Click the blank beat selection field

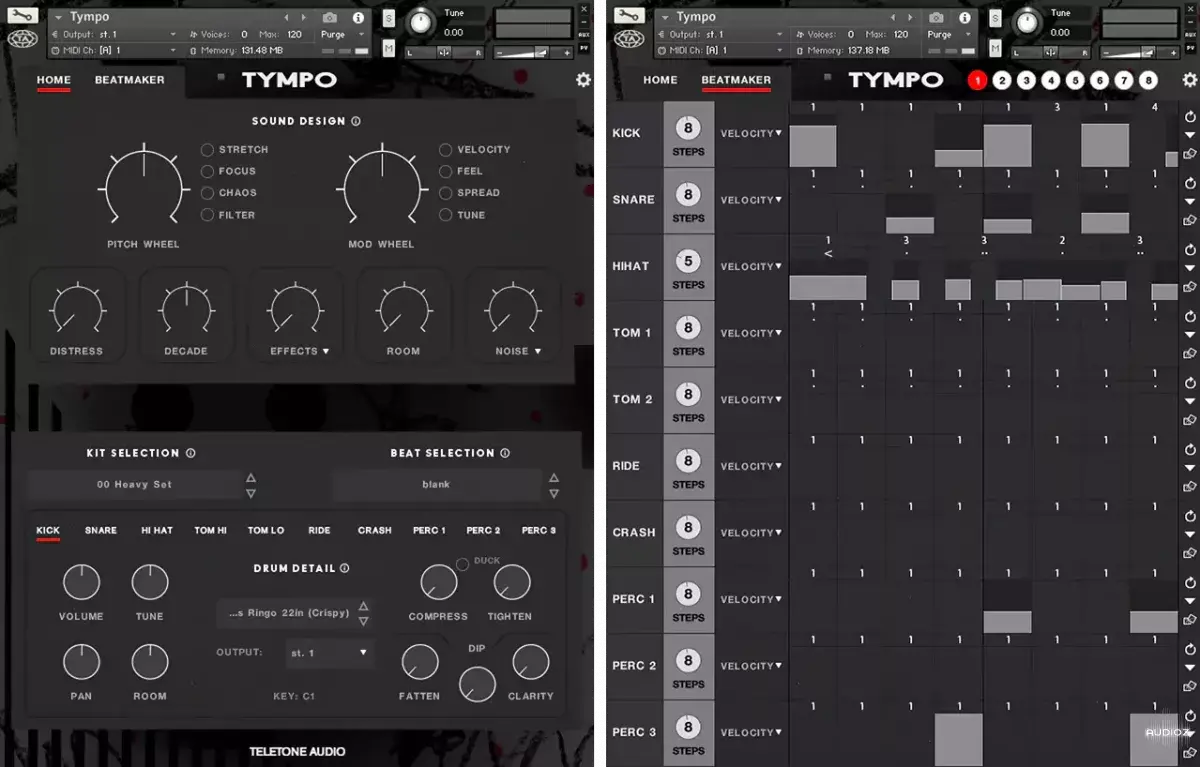[x=437, y=485]
